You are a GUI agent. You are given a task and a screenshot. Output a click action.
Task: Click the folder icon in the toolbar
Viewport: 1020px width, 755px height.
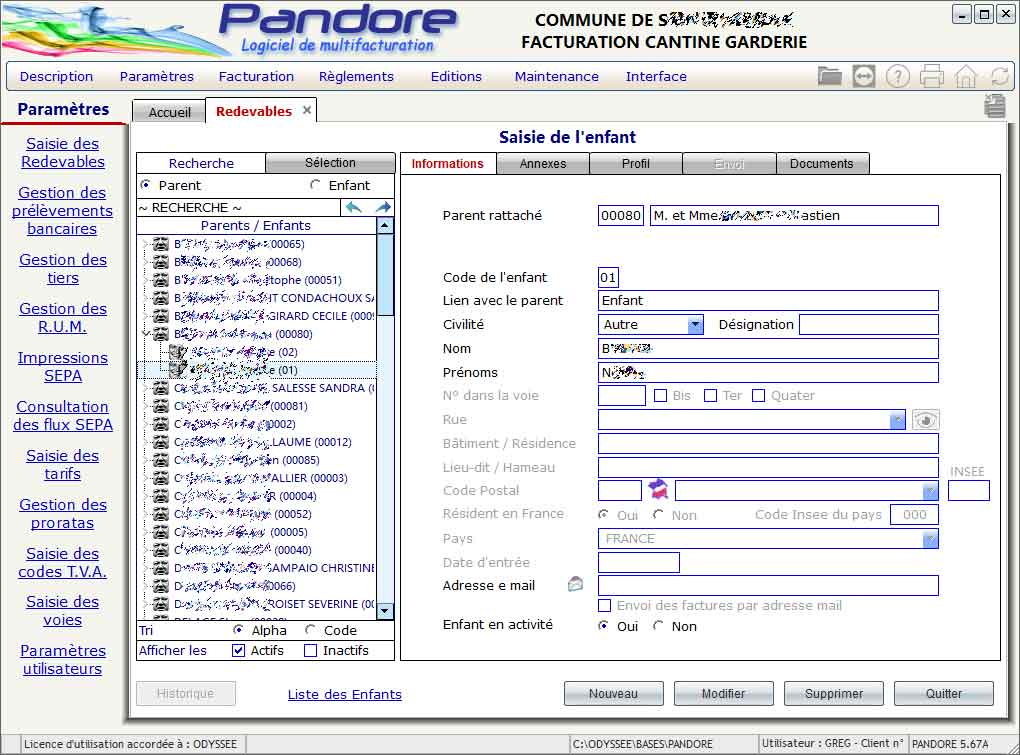pyautogui.click(x=829, y=76)
